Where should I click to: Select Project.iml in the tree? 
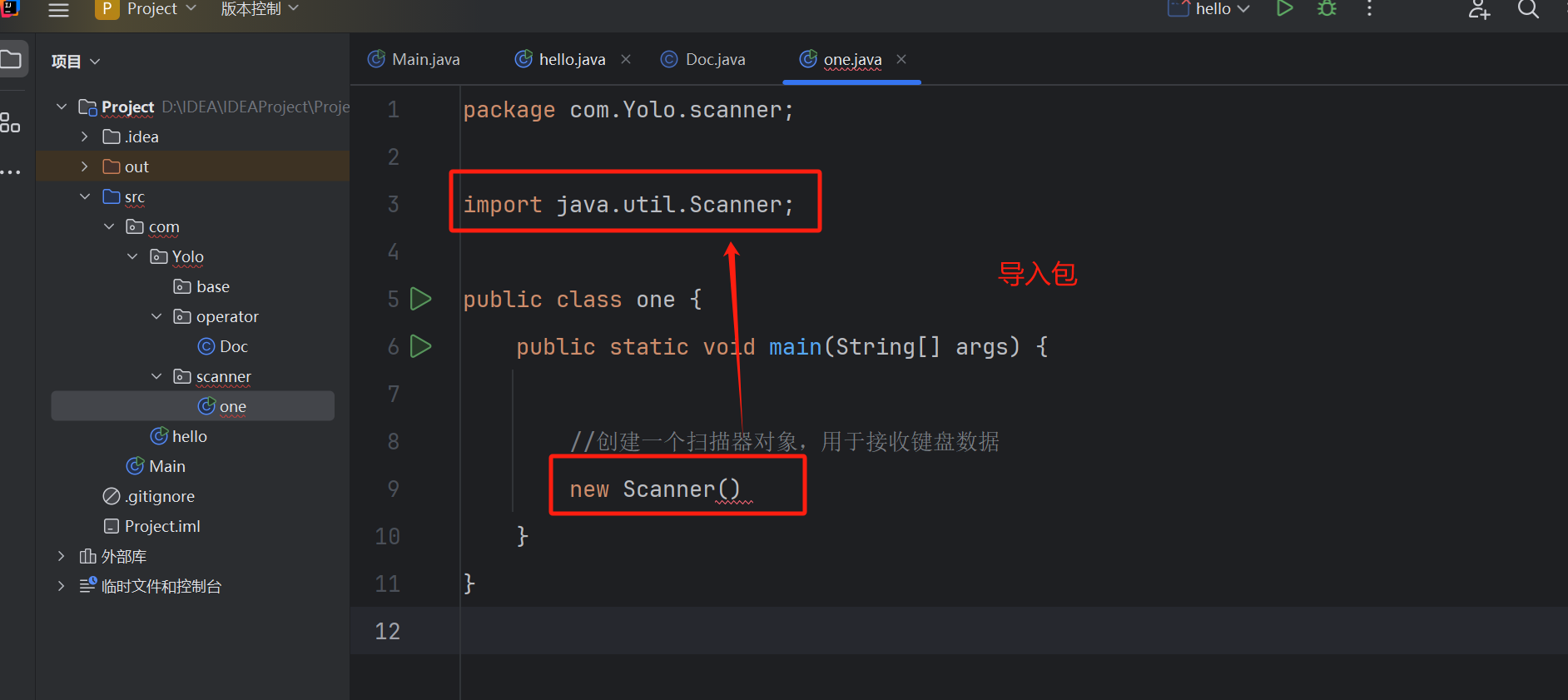pos(162,526)
